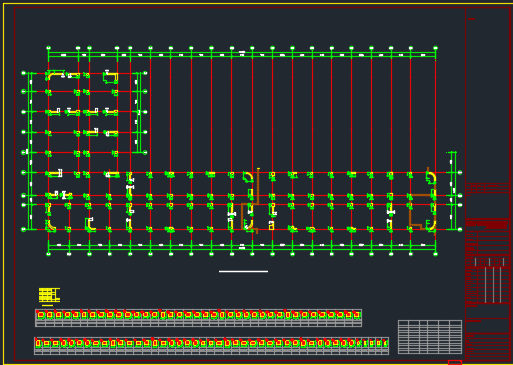The height and width of the screenshot is (365, 513).
Task: Click the lower column detail schedule strip
Action: 211,346
